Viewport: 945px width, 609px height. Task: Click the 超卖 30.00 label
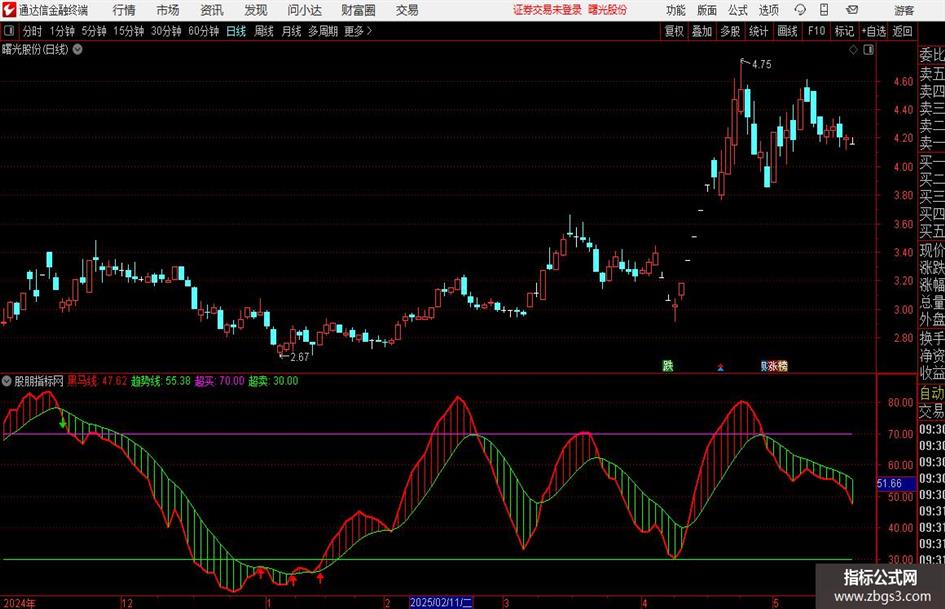273,380
